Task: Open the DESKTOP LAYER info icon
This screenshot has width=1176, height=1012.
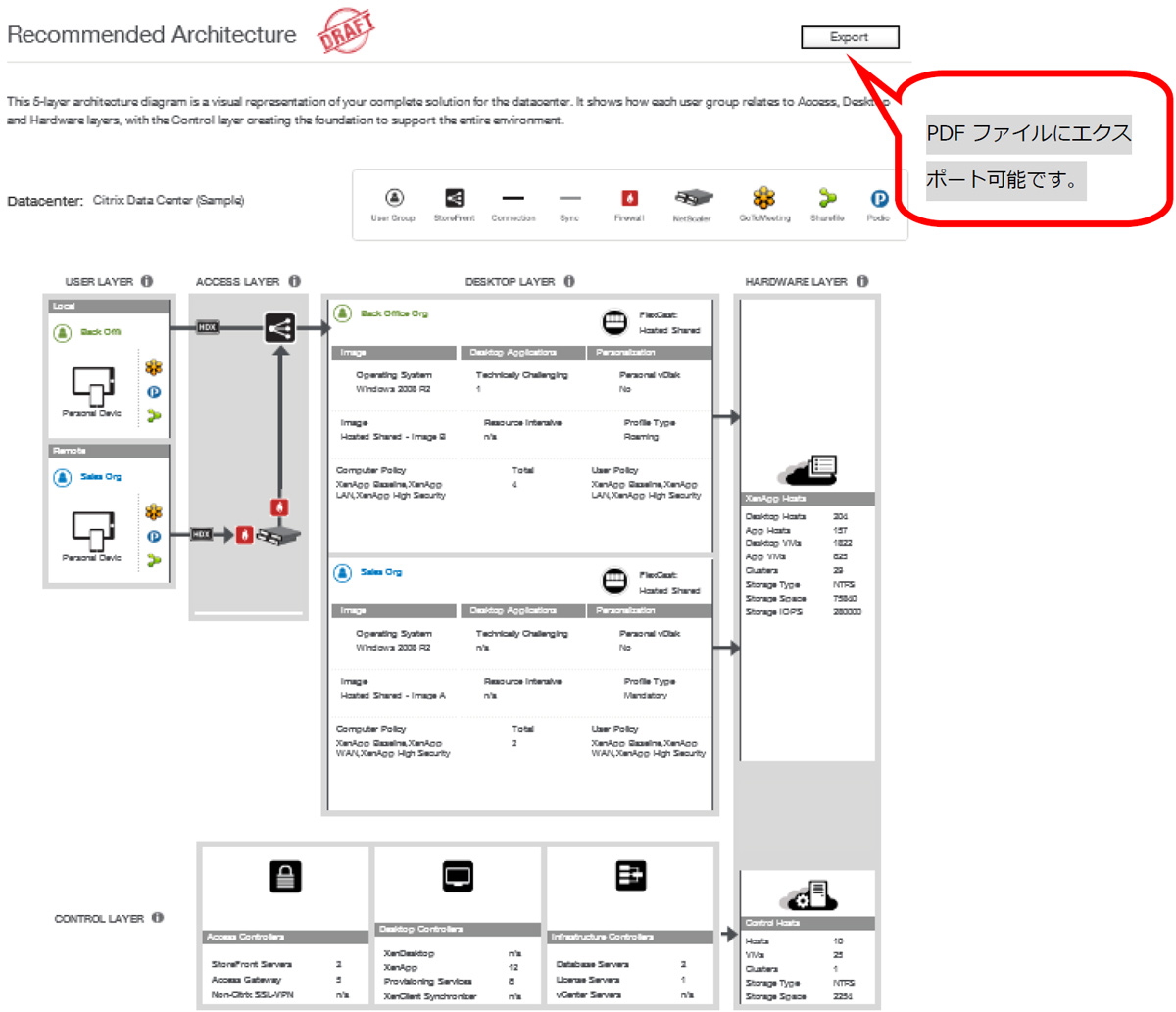Action: tap(569, 281)
